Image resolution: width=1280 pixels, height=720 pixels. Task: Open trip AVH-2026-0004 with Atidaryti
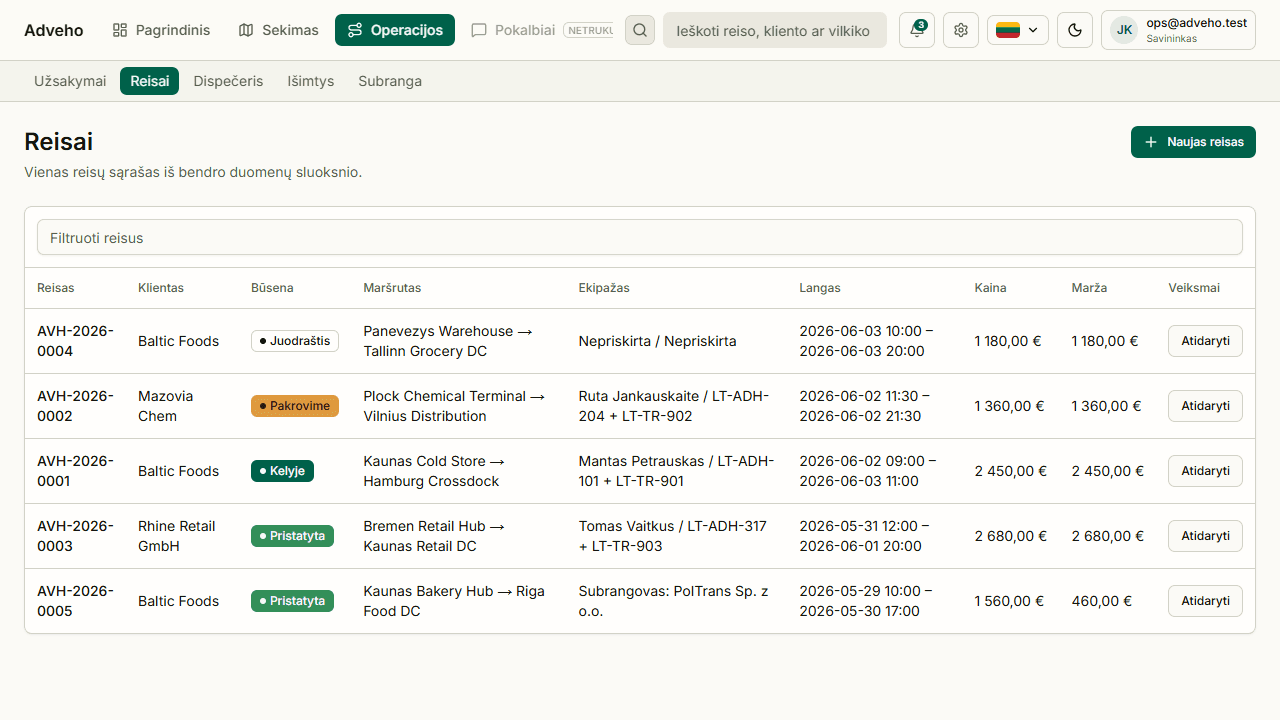[1205, 341]
